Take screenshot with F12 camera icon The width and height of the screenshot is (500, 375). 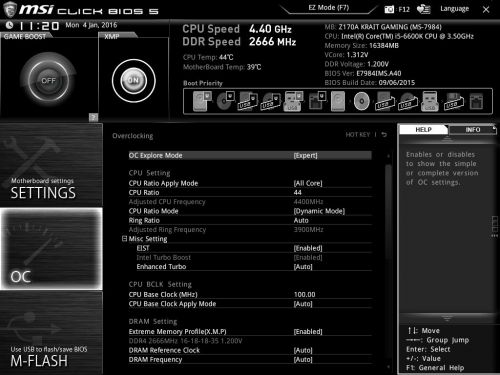tap(389, 9)
